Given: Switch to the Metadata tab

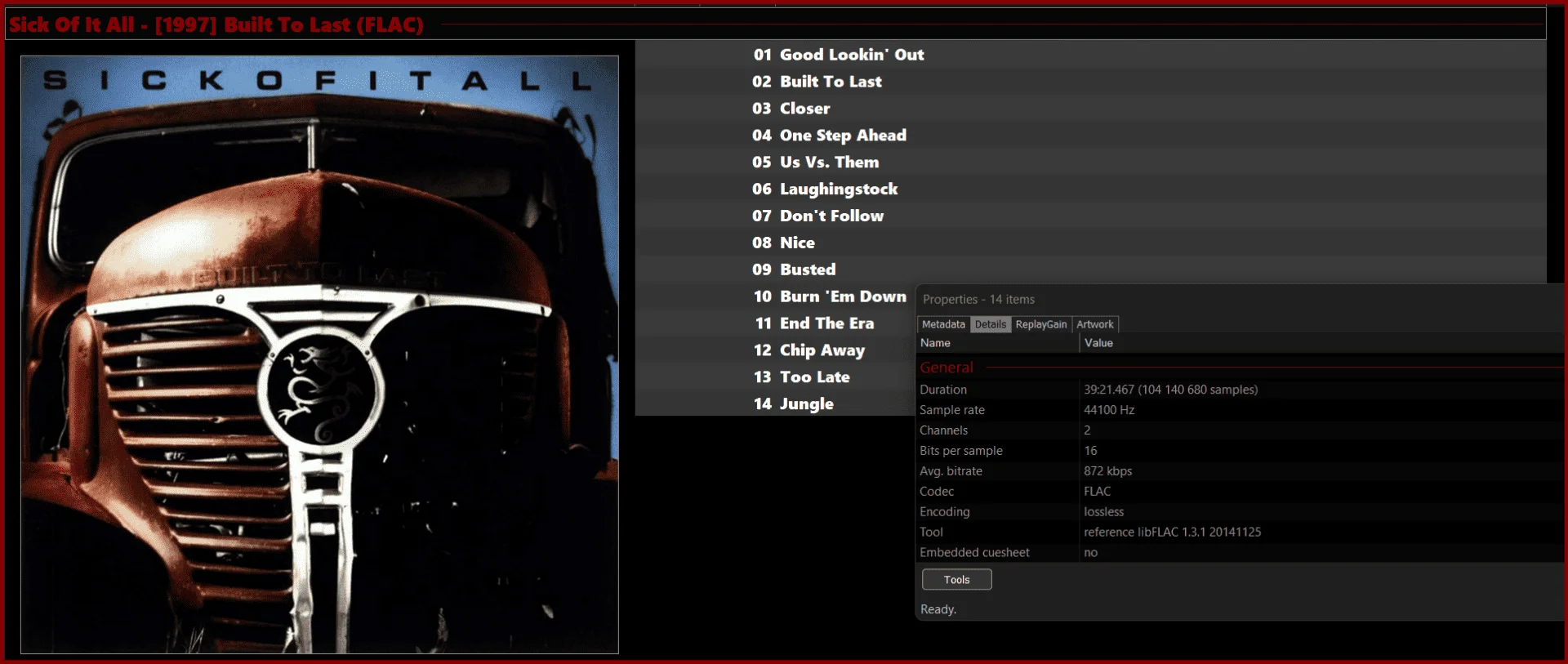Looking at the screenshot, I should (943, 324).
